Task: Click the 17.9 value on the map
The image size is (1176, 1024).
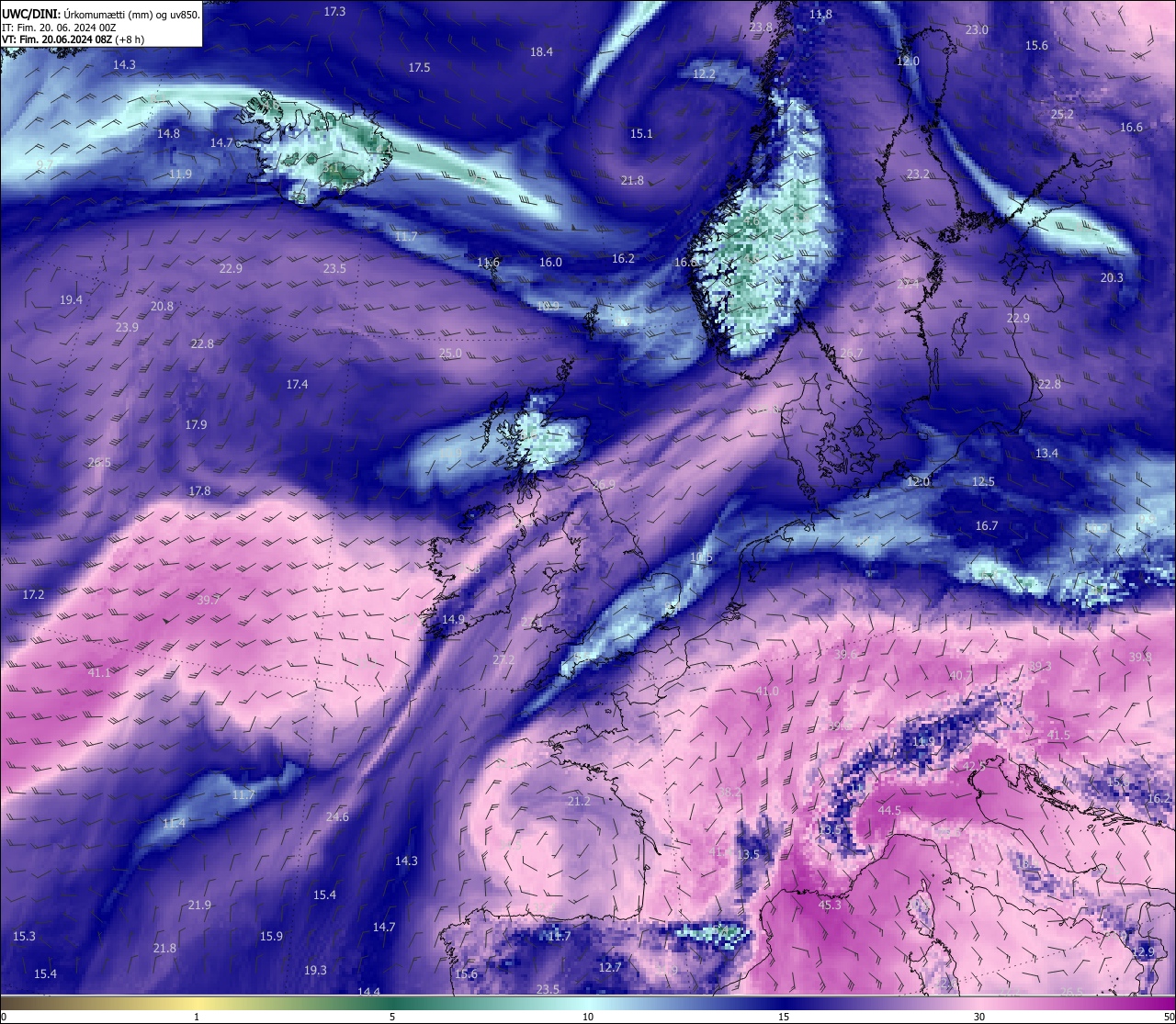Action: tap(196, 424)
